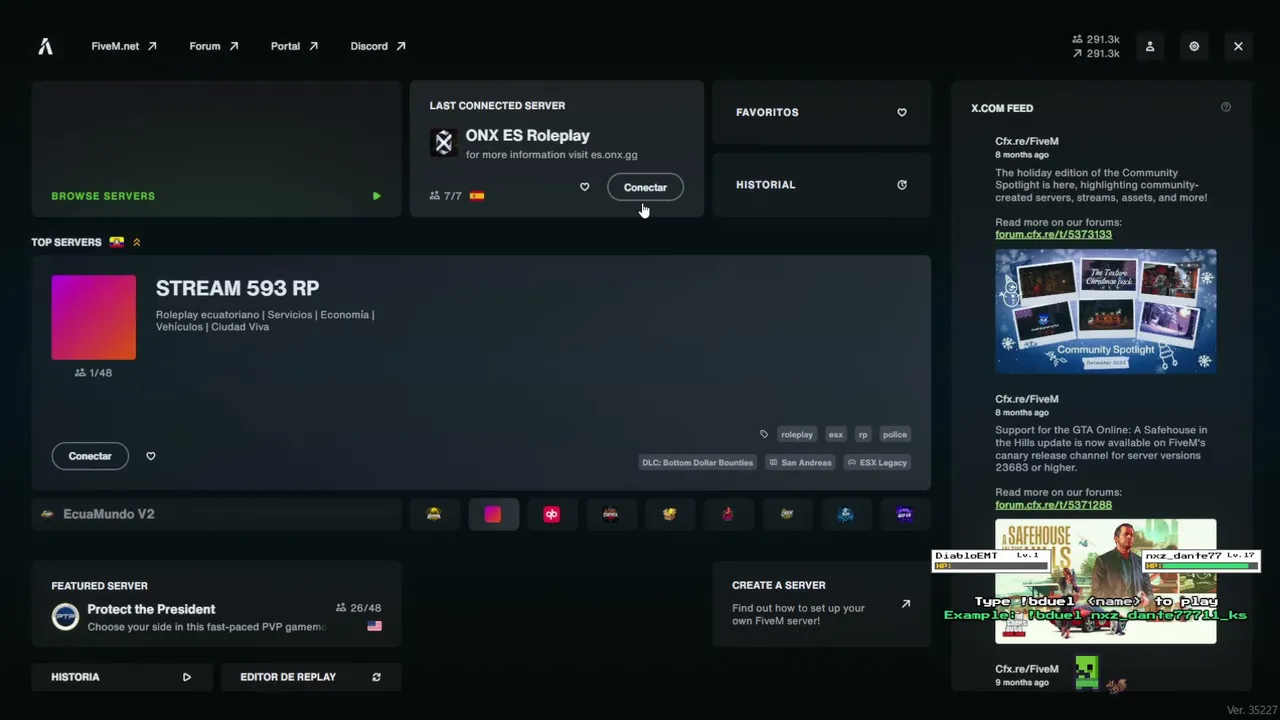Click the 'ESX Legacy' label
The width and height of the screenshot is (1280, 720).
coord(877,463)
